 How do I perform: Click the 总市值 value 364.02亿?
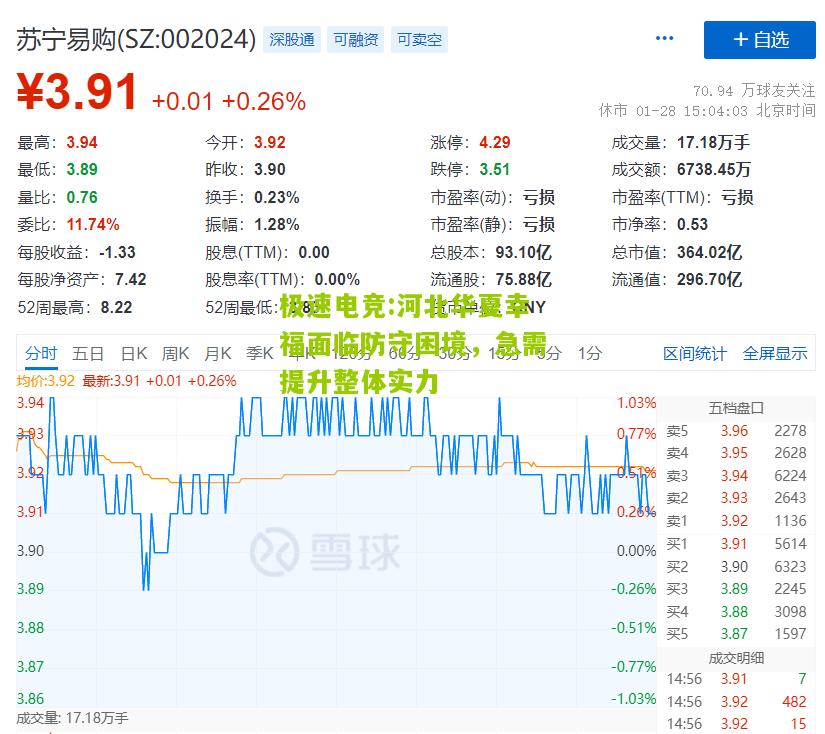[709, 253]
